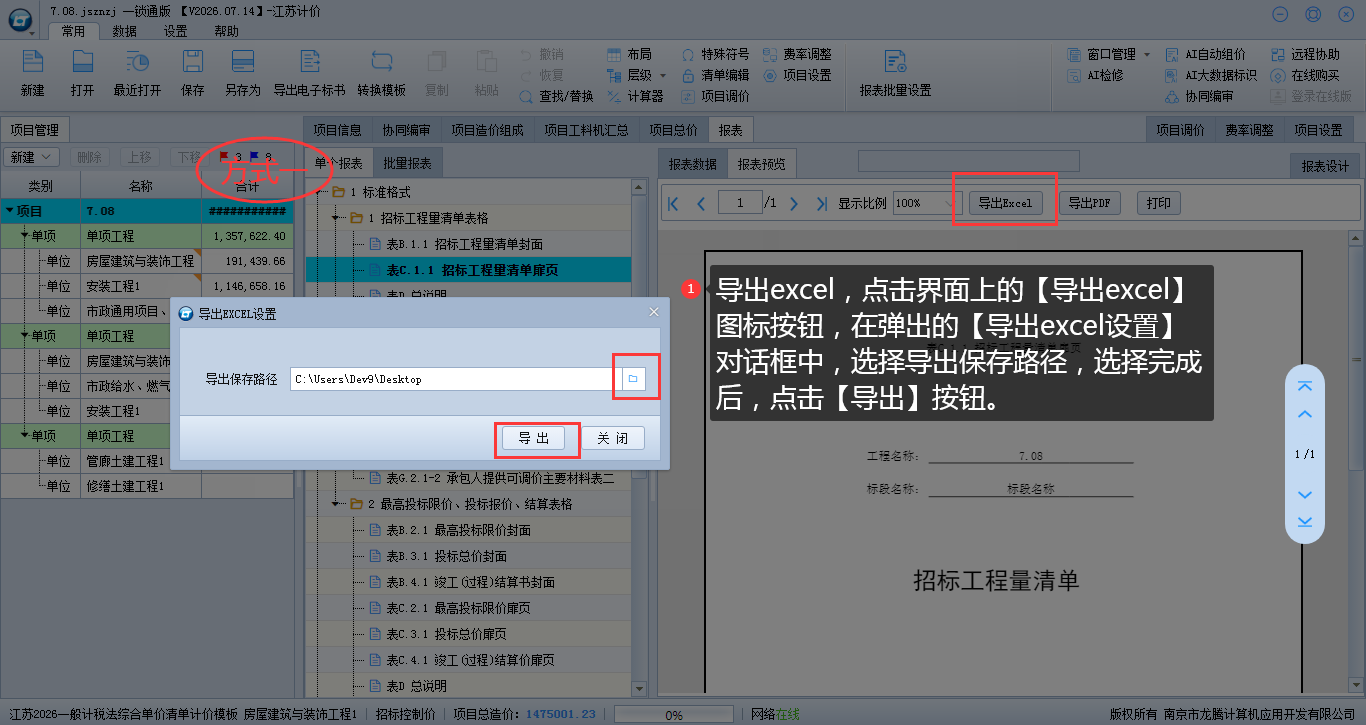
Task: Open 查找/替换 find and replace
Action: (x=558, y=96)
